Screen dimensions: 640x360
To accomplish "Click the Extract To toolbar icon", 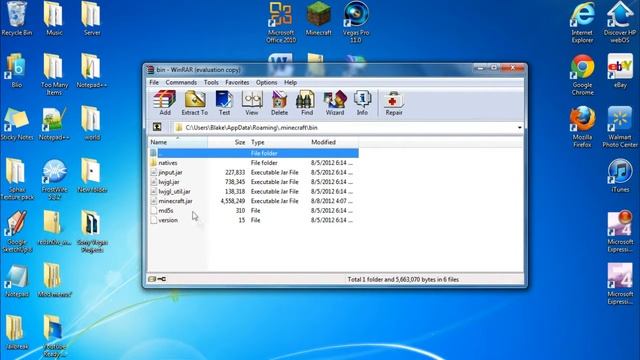I will (x=195, y=103).
